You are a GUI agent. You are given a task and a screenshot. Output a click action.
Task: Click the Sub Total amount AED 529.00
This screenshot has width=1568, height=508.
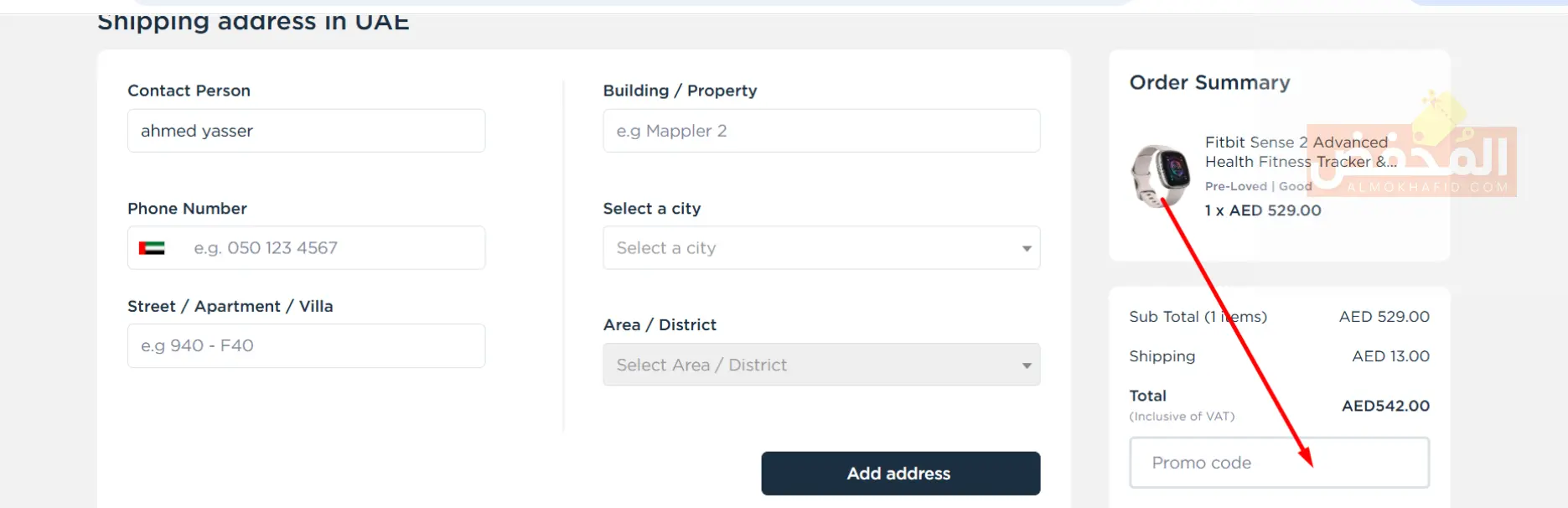(x=1384, y=317)
